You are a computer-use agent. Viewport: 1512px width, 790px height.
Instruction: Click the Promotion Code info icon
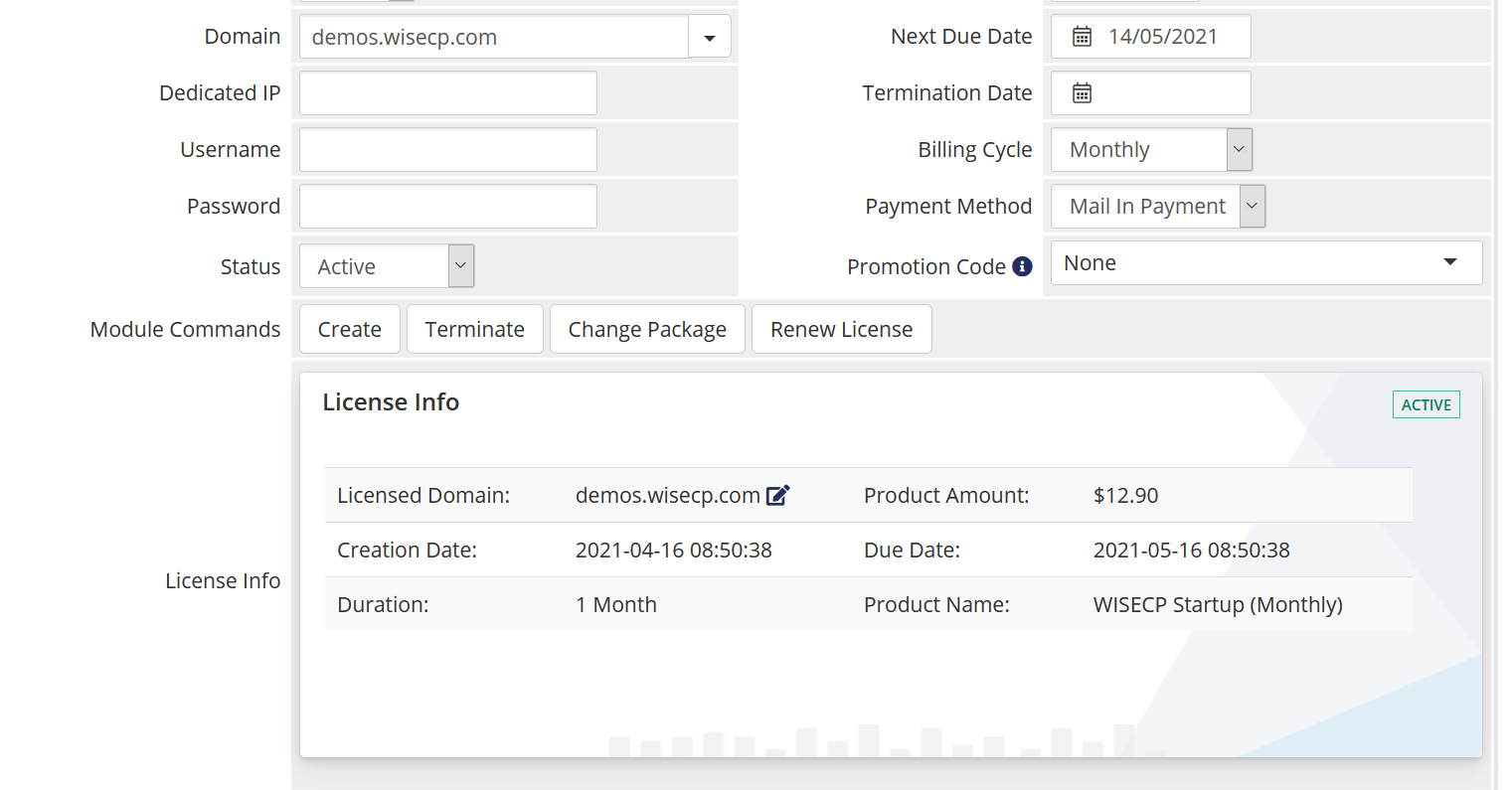pyautogui.click(x=1022, y=266)
